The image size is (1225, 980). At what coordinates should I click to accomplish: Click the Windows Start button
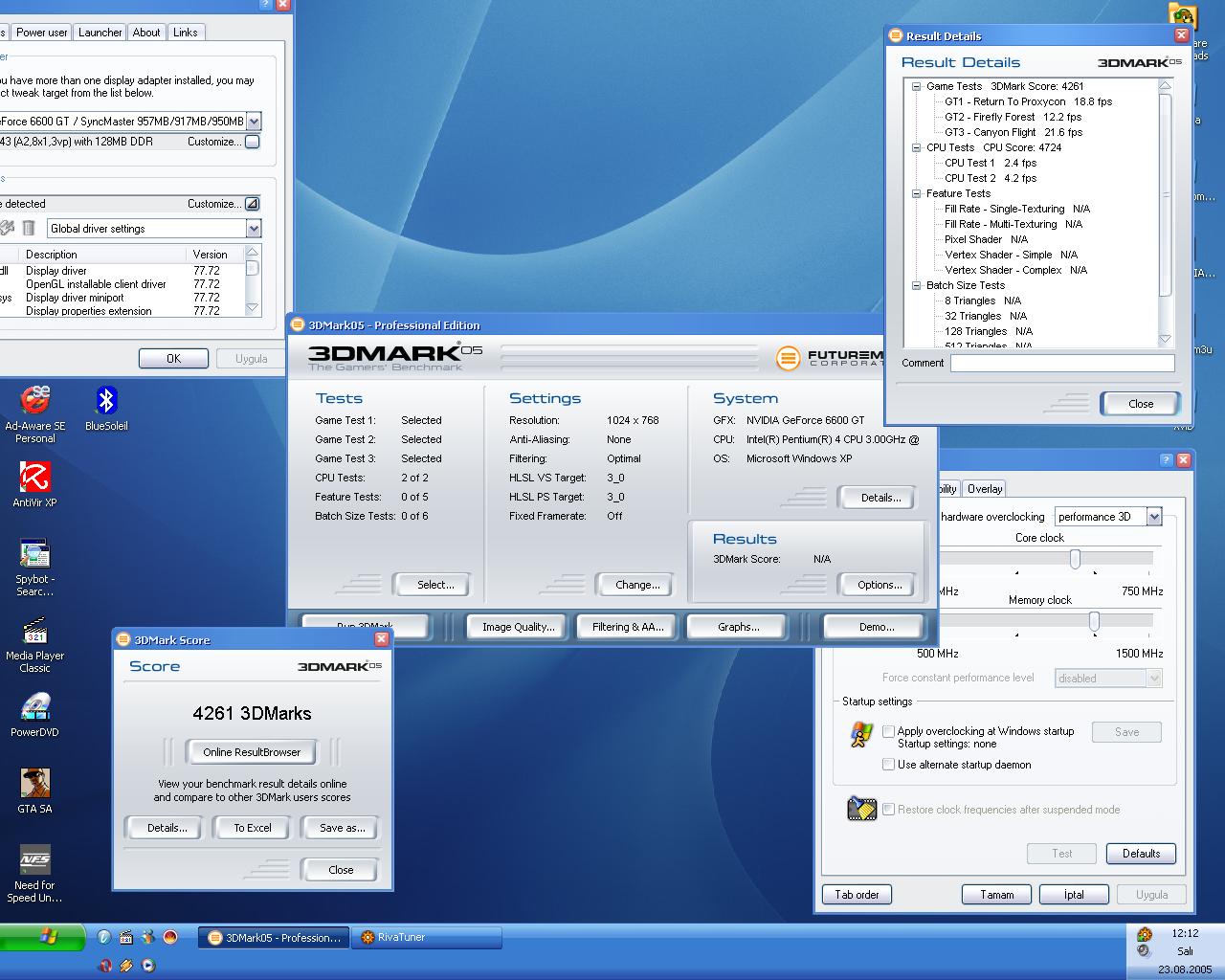43,938
